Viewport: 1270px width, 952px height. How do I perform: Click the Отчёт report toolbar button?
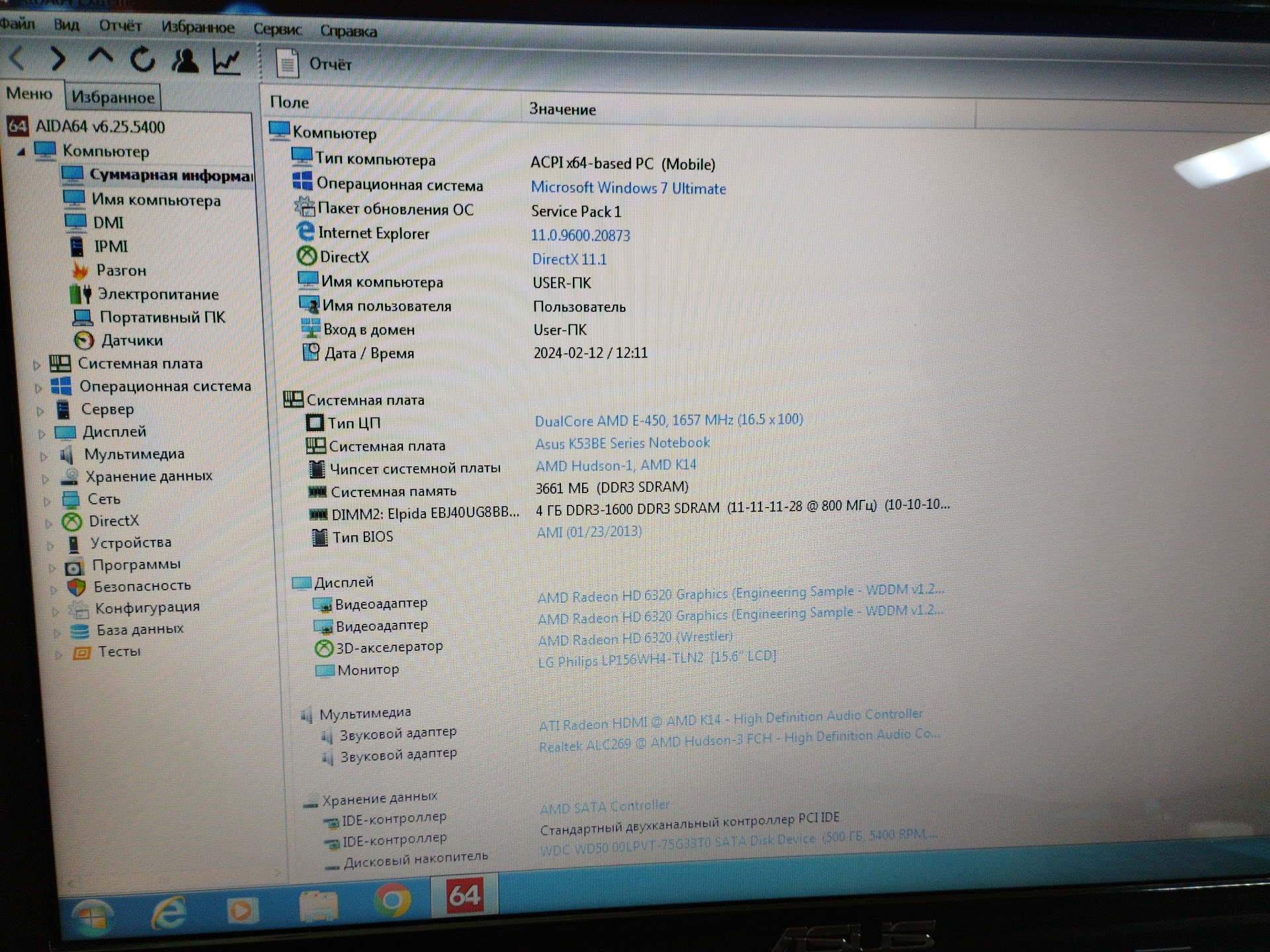point(314,64)
